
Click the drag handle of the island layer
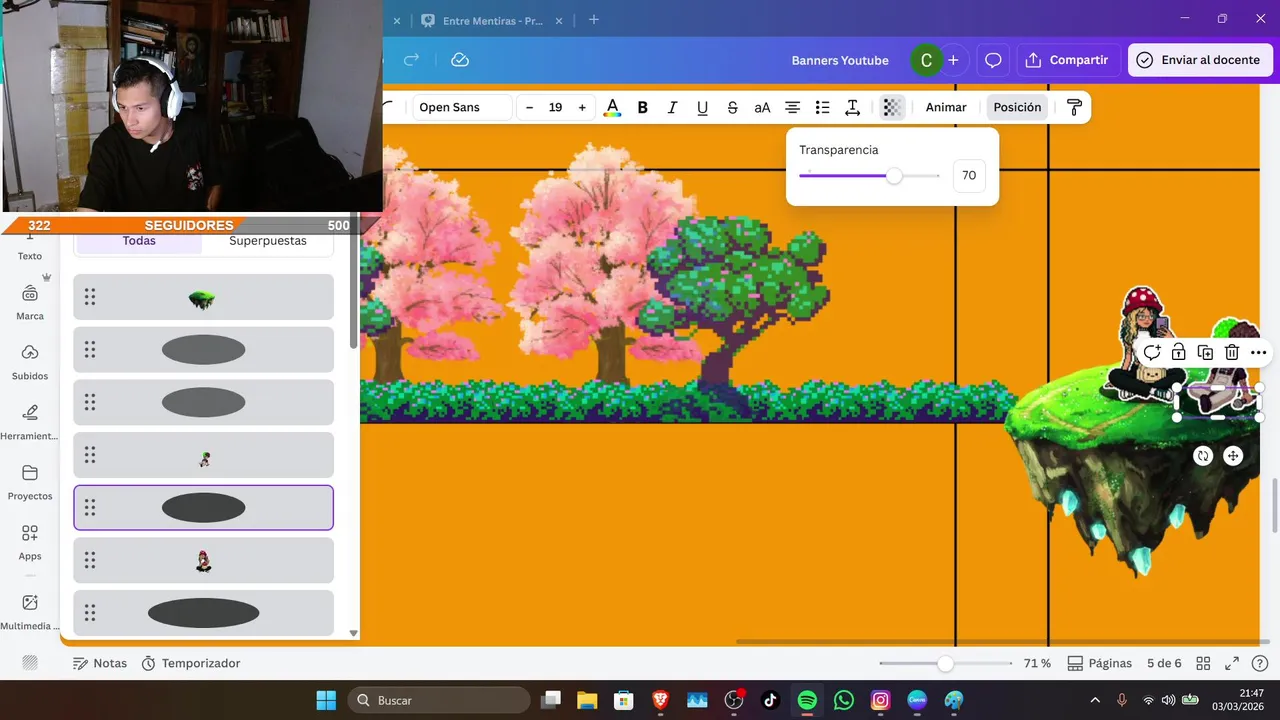pyautogui.click(x=90, y=297)
